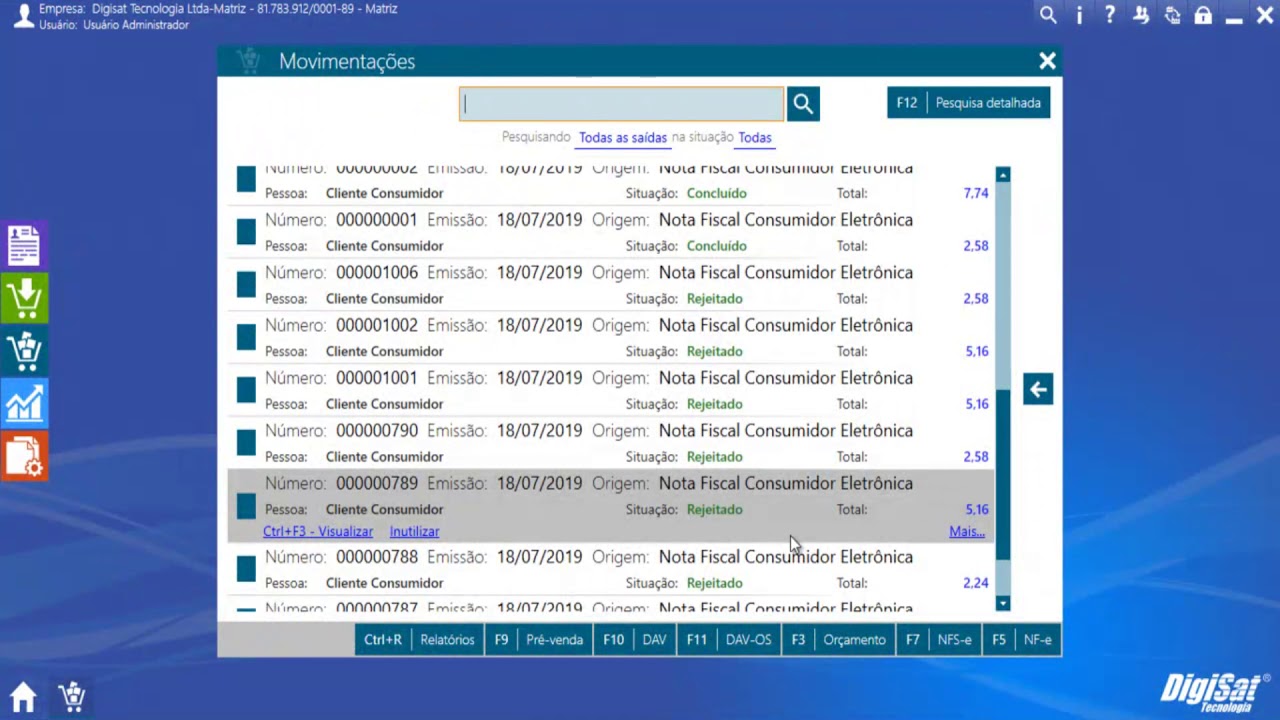The width and height of the screenshot is (1280, 720).
Task: Click the 'Usuário Administrador' text in the header
Action: point(136,25)
